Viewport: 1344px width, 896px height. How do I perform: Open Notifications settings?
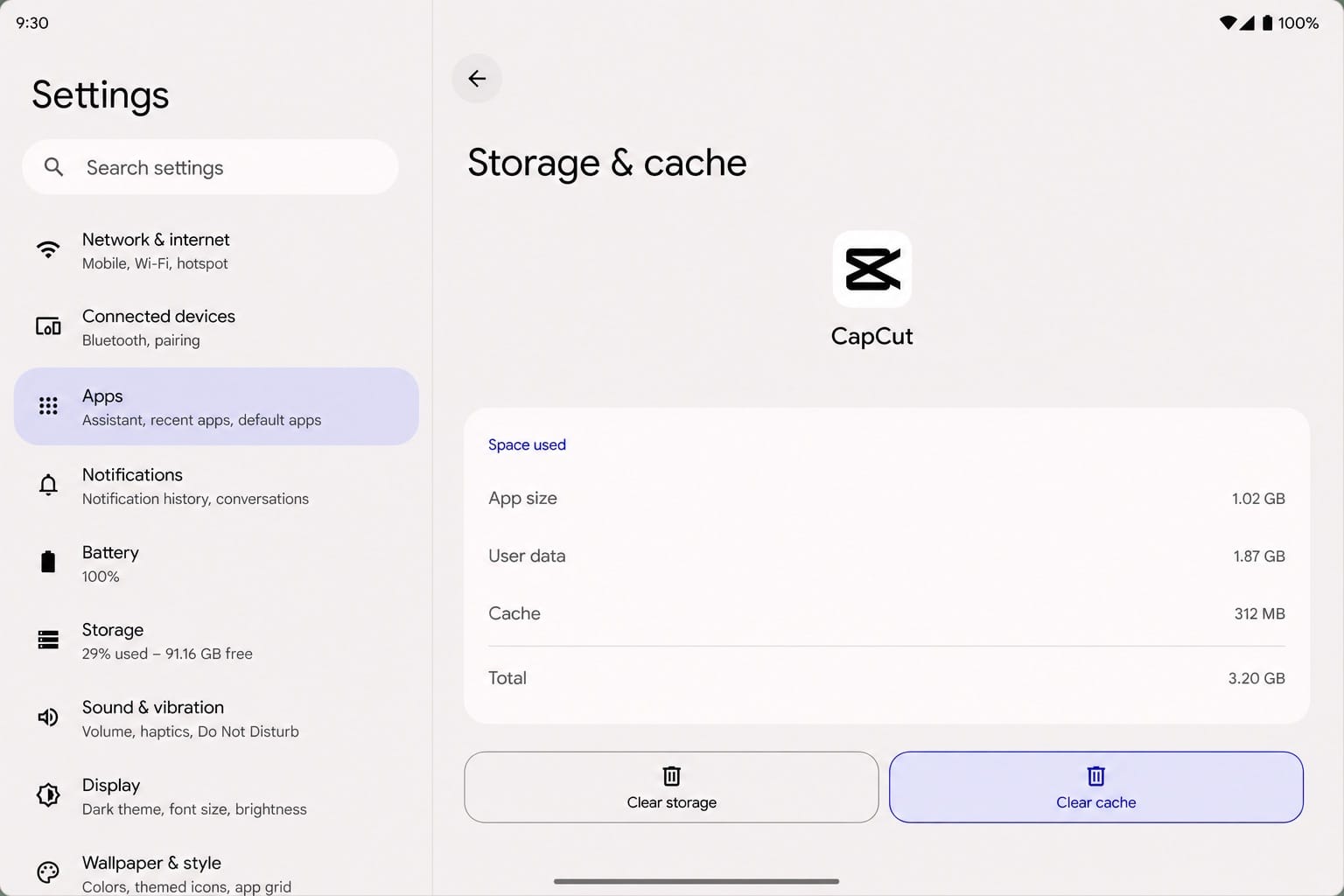216,486
